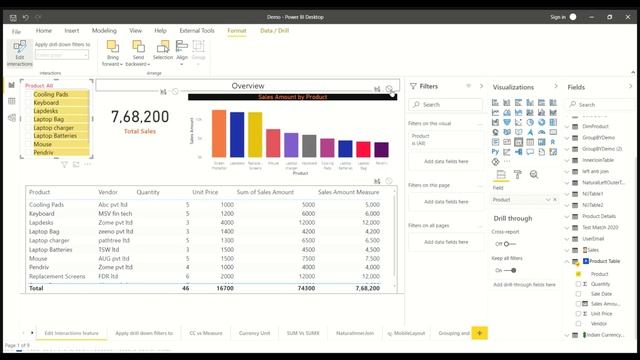This screenshot has width=640, height=360.
Task: Open More options ellipsis below slicer
Action: 87,164
